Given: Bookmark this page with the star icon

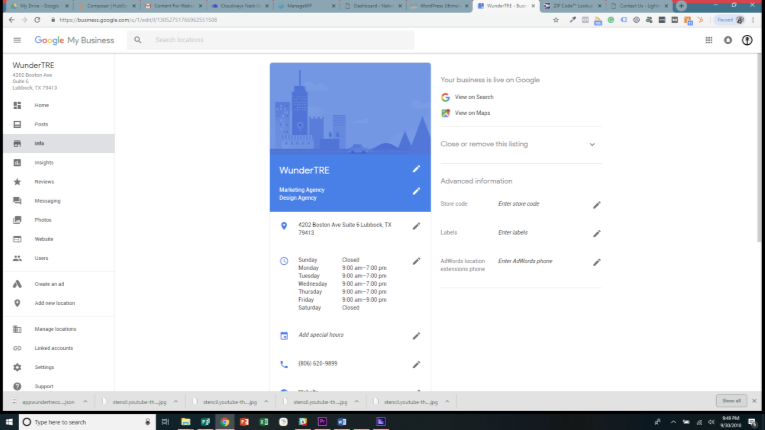Looking at the screenshot, I should point(556,20).
